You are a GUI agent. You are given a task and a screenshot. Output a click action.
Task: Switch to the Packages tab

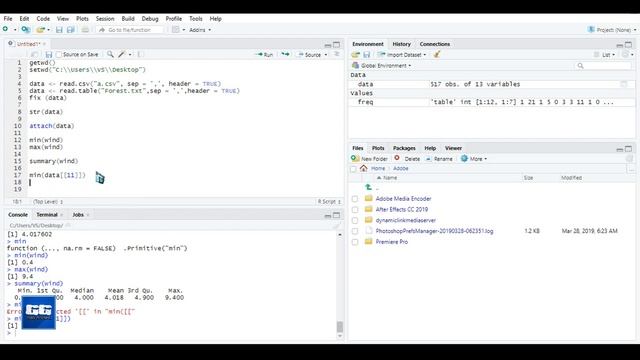404,148
